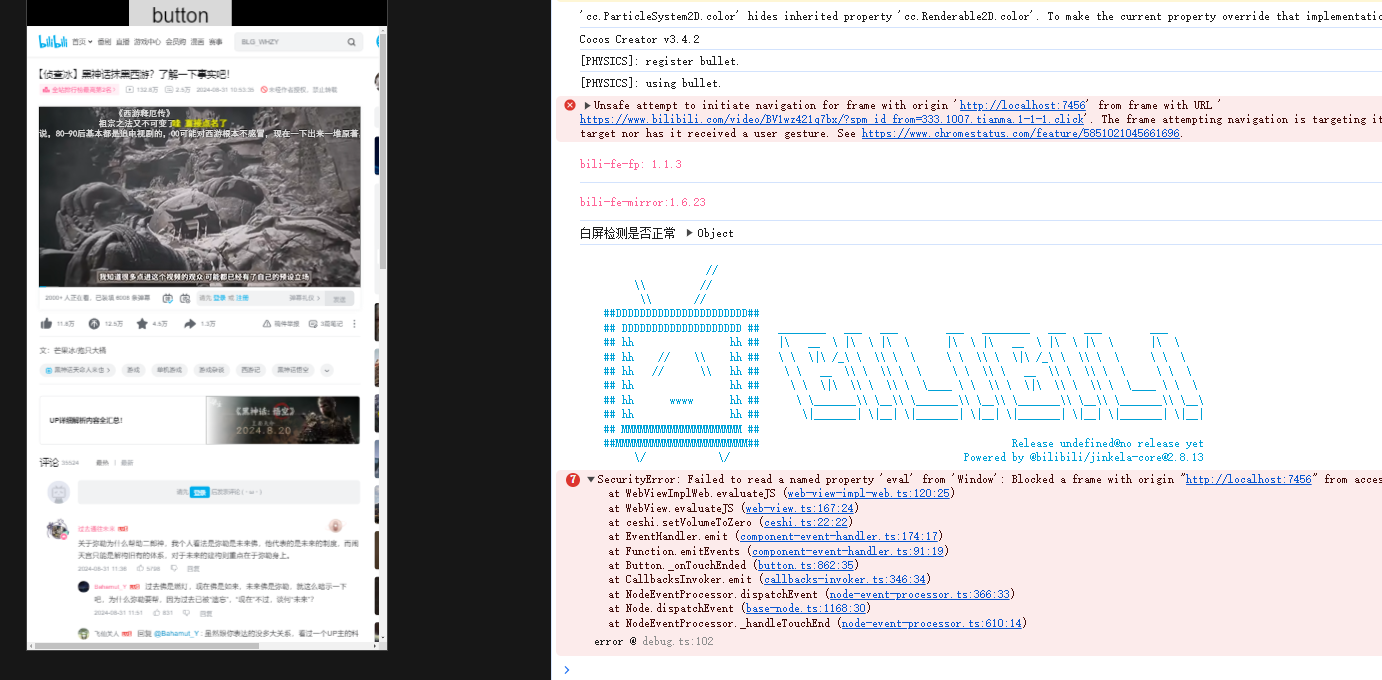
Task: Click the 全站排行榜最高第2名 rank badge
Action: [x=77, y=90]
